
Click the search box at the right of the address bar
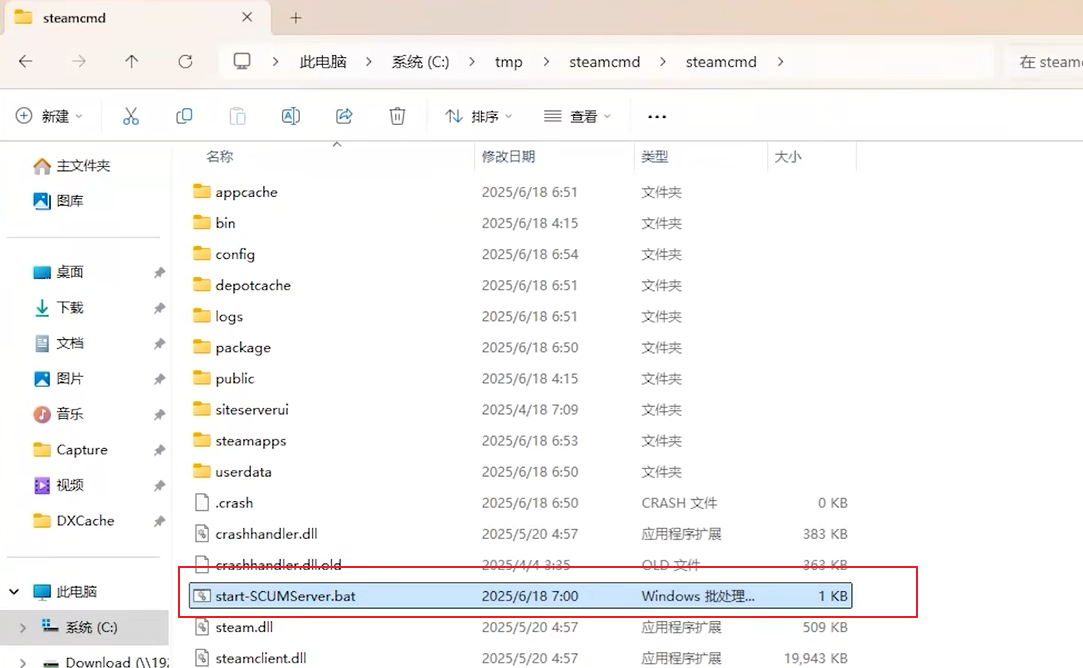[x=1046, y=61]
